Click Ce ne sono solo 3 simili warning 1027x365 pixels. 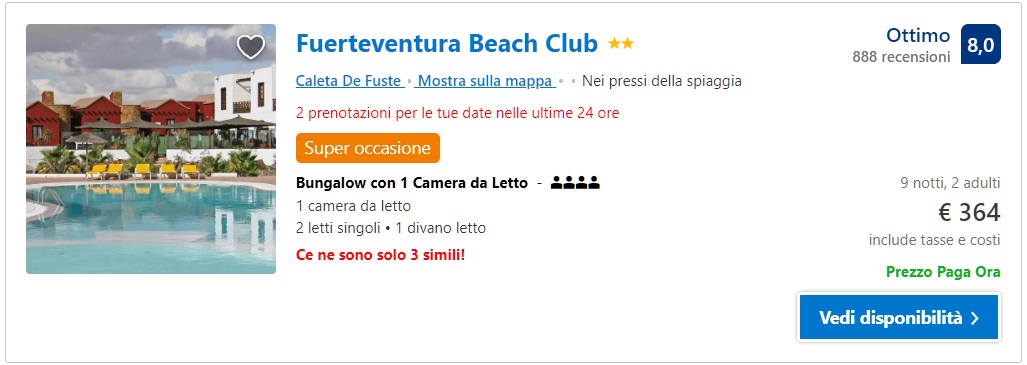point(380,254)
